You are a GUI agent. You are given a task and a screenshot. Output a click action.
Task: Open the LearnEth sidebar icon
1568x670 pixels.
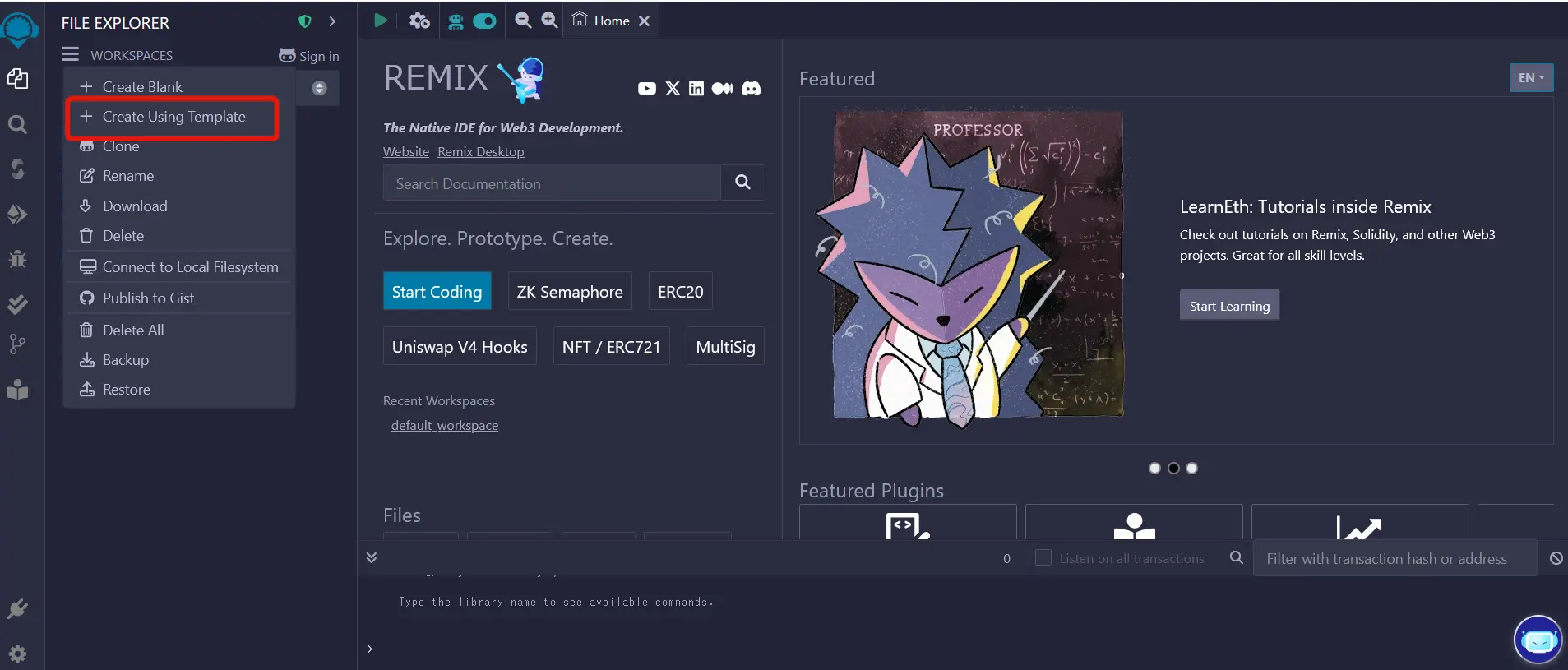pyautogui.click(x=17, y=389)
